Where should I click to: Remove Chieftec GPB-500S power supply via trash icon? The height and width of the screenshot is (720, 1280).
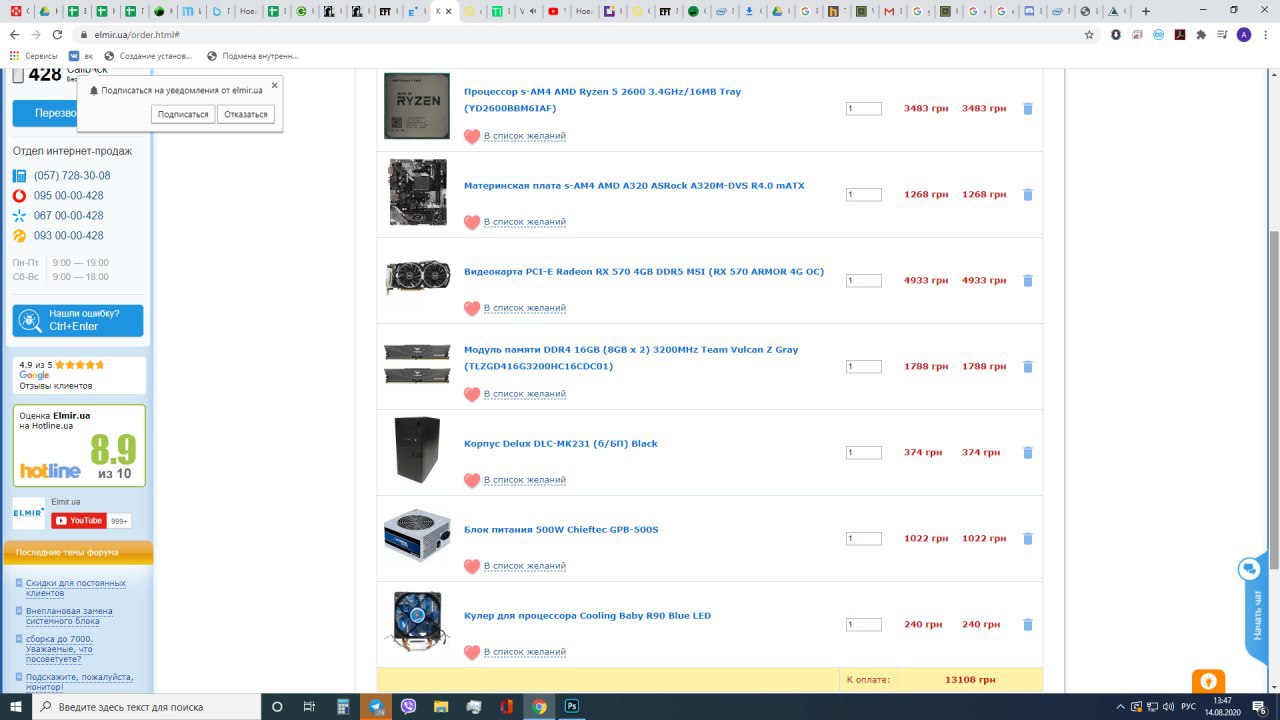click(x=1027, y=539)
